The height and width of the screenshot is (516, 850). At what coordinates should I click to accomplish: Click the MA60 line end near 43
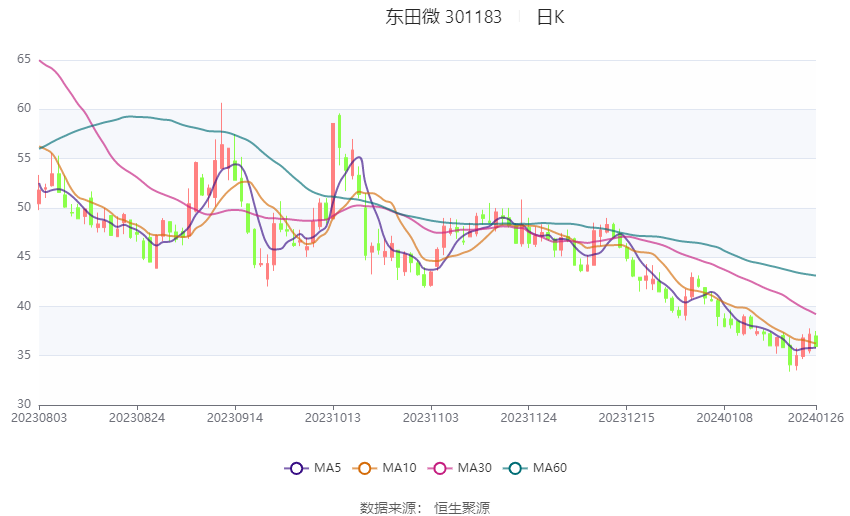point(814,275)
